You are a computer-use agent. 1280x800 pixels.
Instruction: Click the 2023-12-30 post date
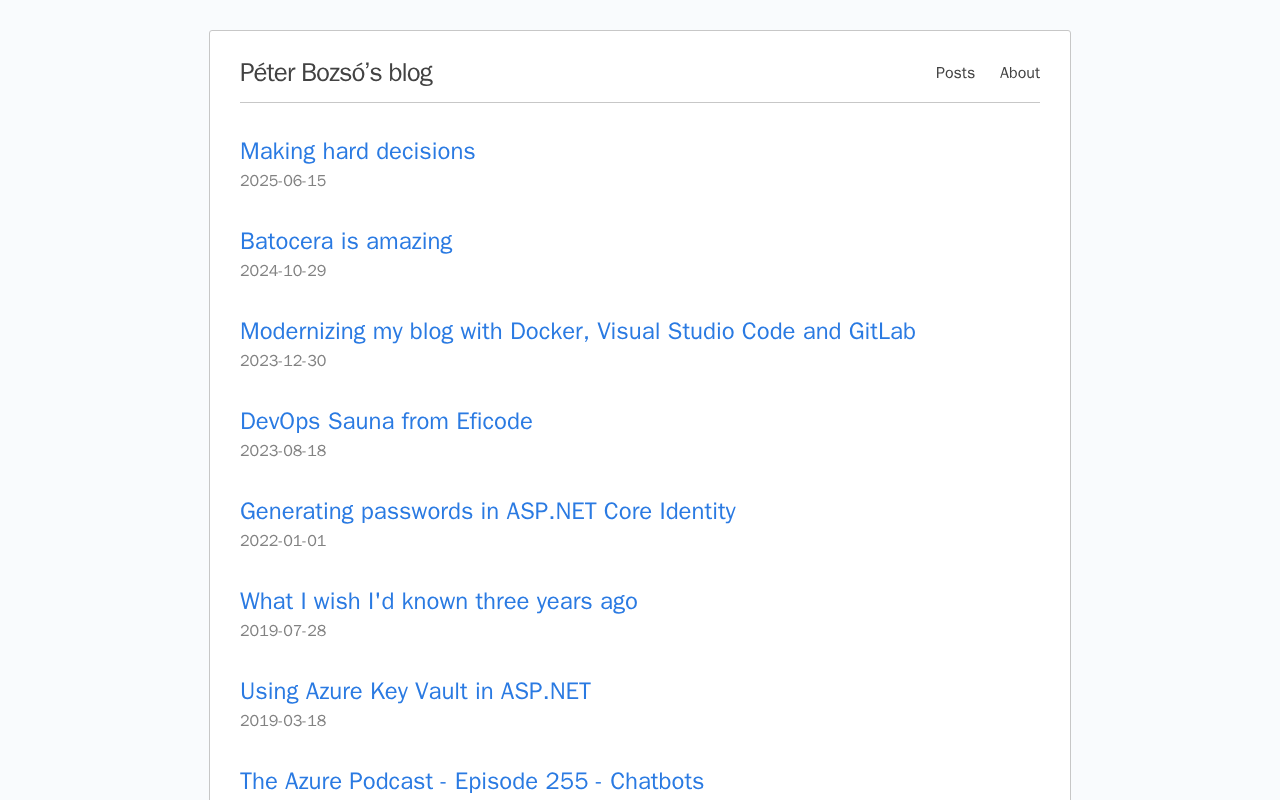(283, 361)
